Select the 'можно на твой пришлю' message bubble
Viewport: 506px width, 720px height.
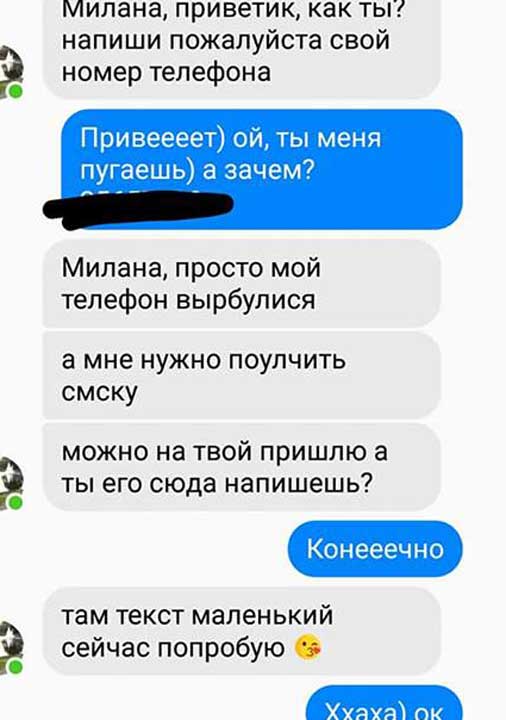242,467
